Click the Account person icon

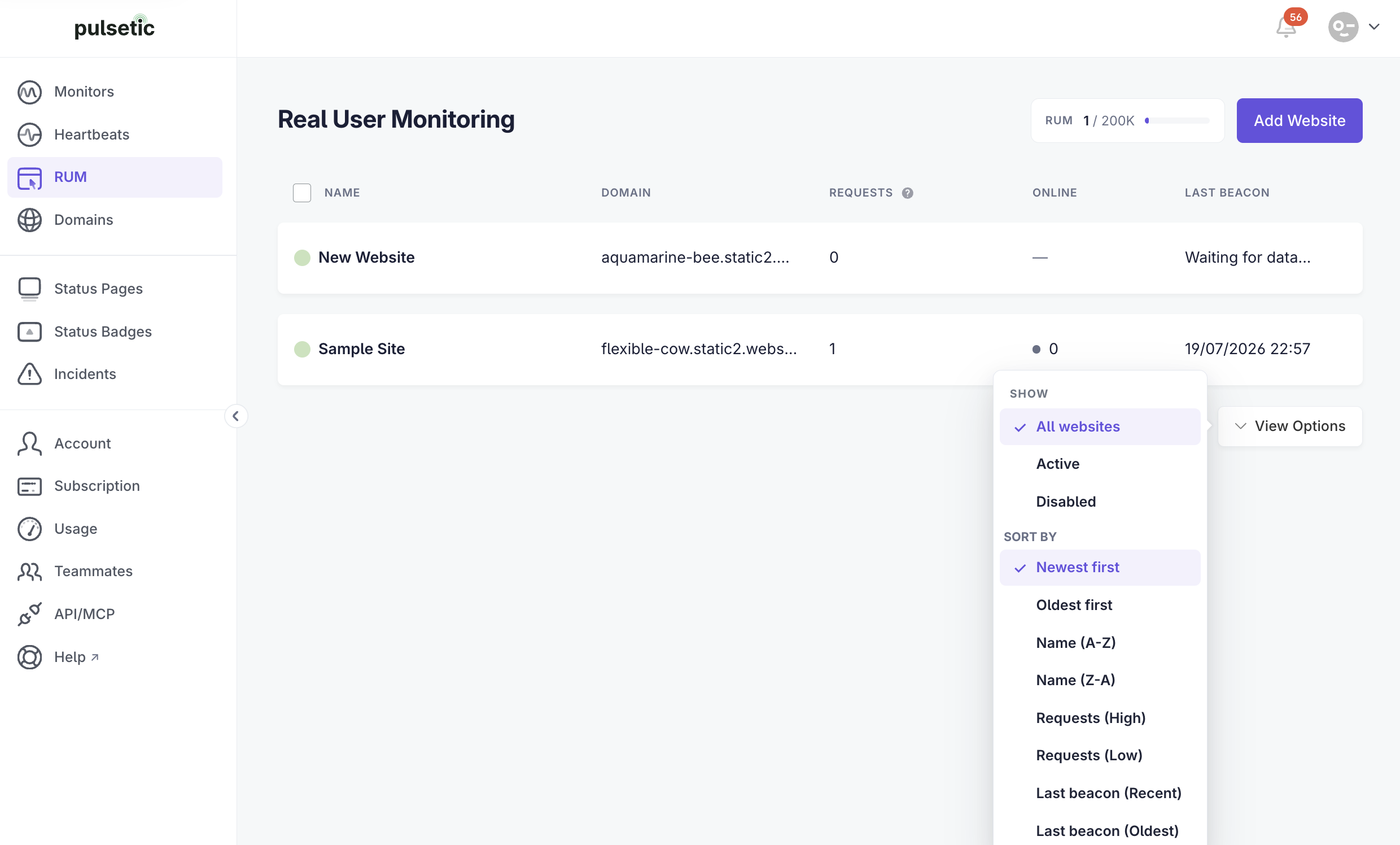click(x=29, y=443)
